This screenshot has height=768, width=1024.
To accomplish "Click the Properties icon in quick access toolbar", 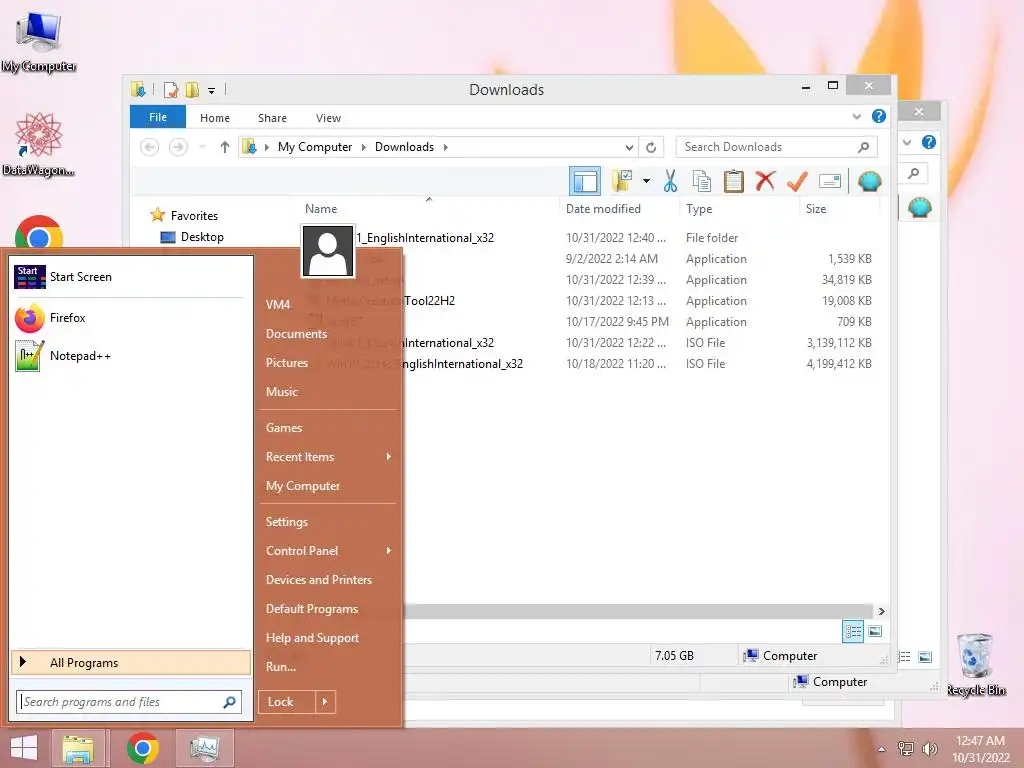I will tap(170, 89).
